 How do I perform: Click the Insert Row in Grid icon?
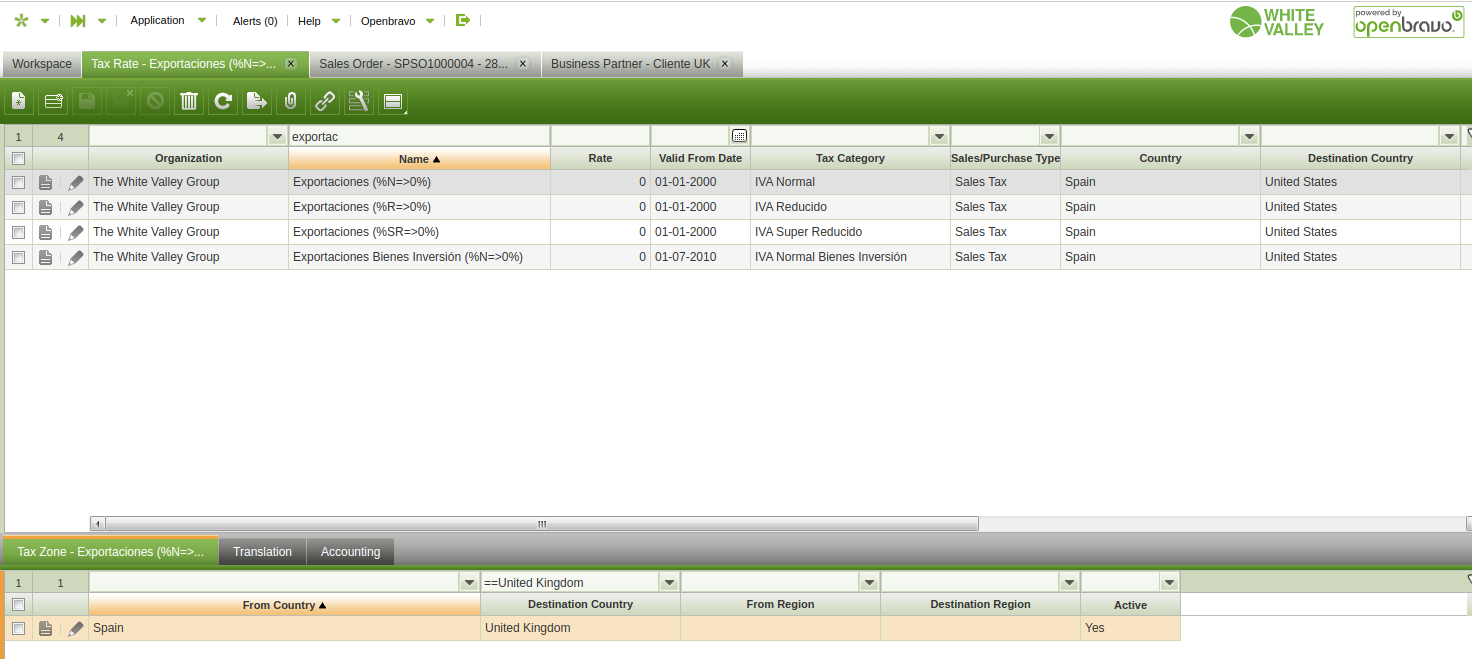[x=53, y=101]
